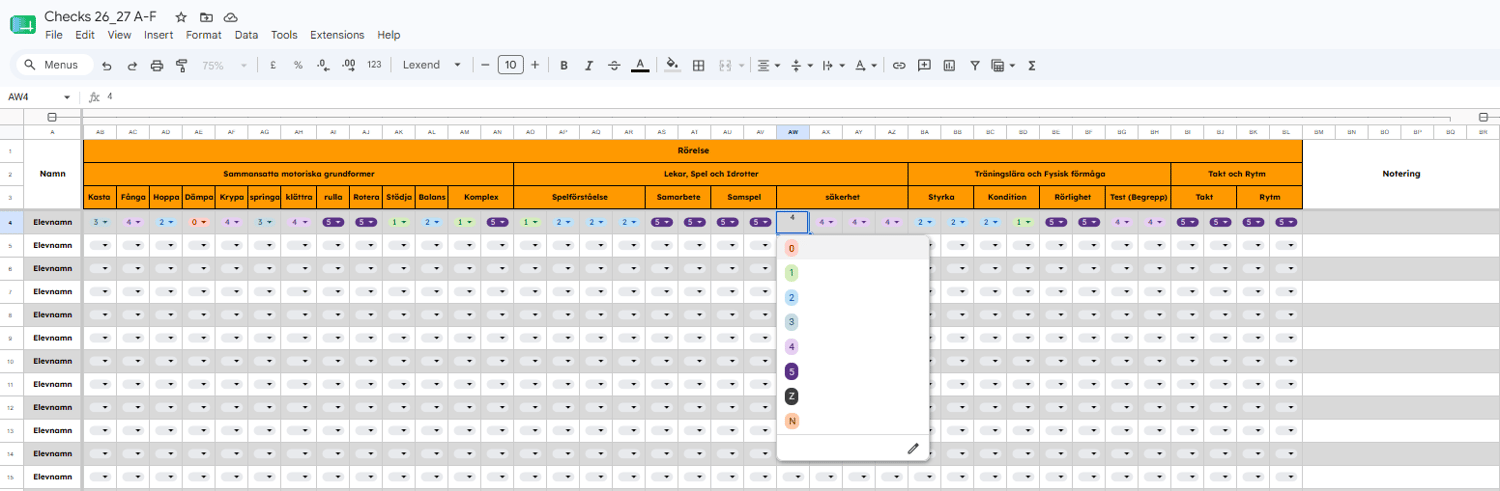
Task: Choose option 5 in the dropdown list
Action: click(x=853, y=372)
